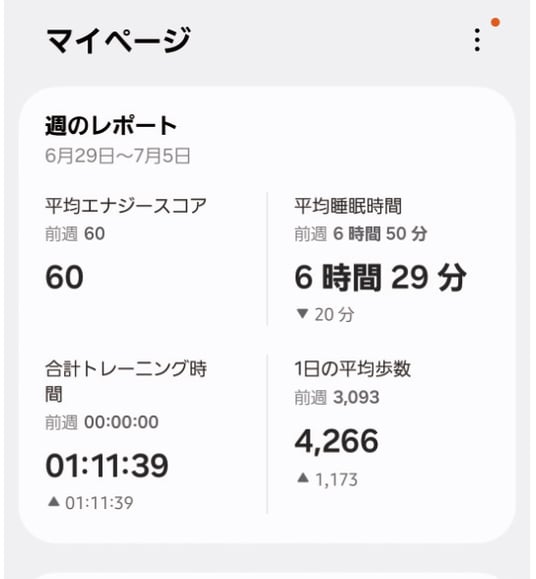Open the マイページ page title

click(118, 40)
